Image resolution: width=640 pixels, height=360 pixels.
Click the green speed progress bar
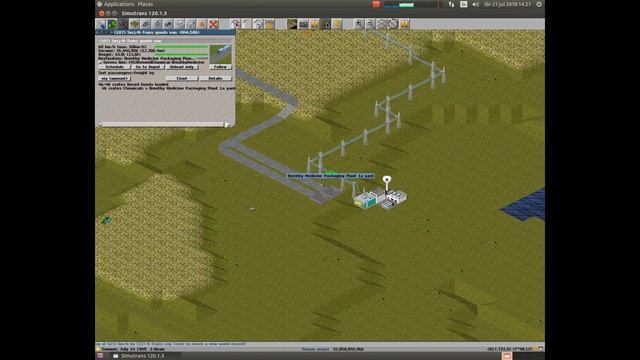(x=181, y=47)
